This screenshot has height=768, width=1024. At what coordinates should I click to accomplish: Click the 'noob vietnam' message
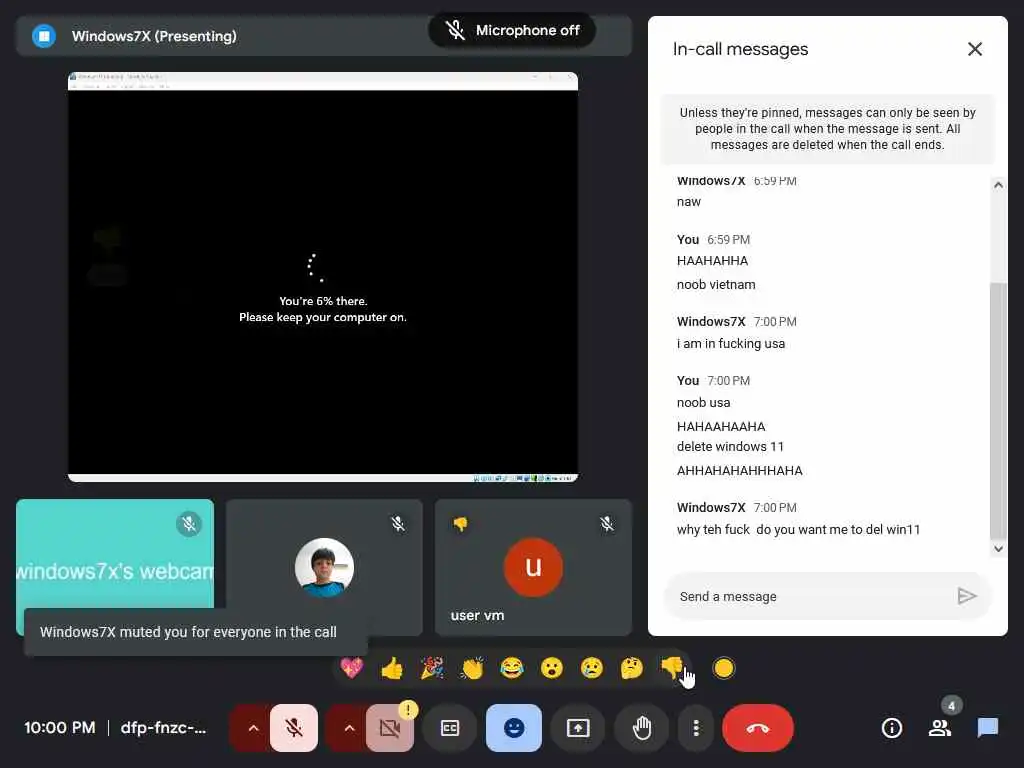(716, 285)
